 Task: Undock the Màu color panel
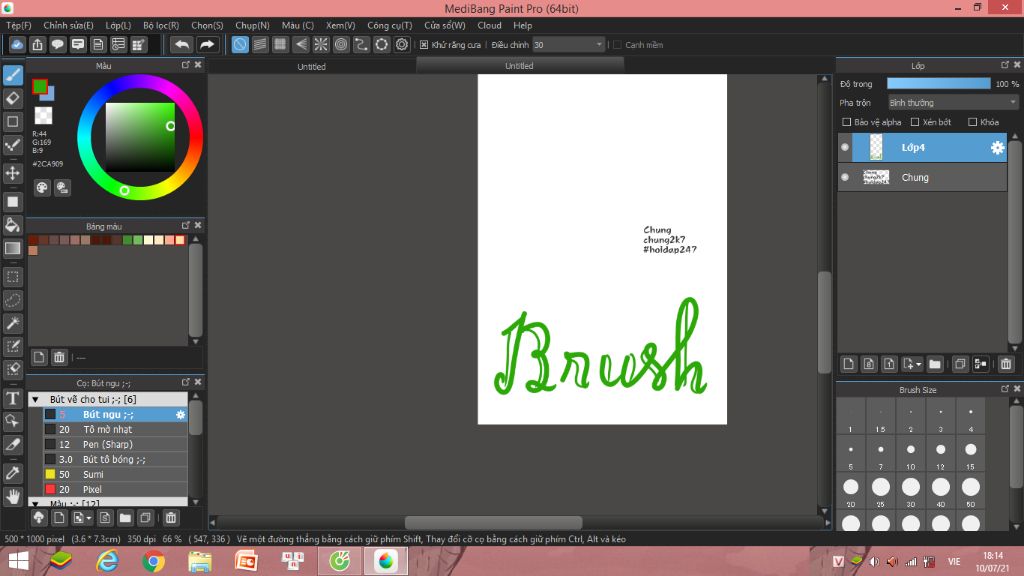click(x=185, y=65)
